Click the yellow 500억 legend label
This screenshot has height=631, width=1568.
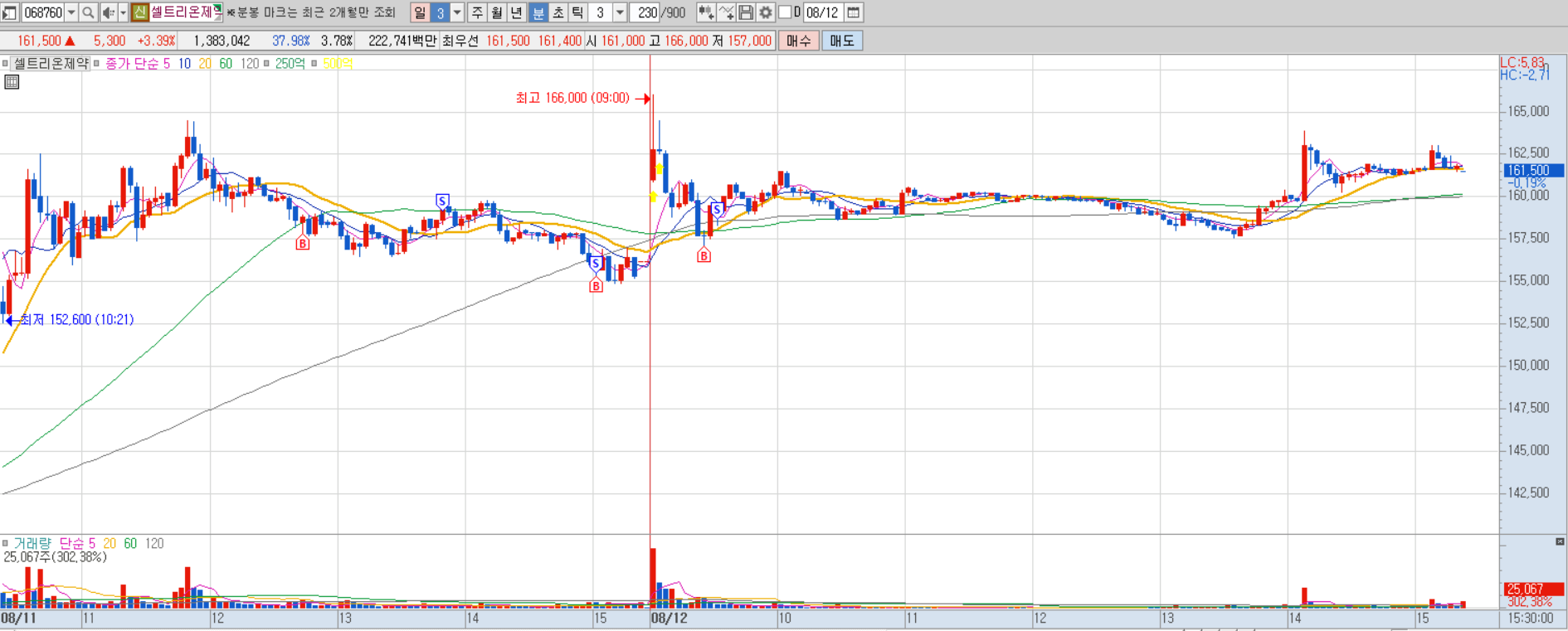pyautogui.click(x=338, y=63)
